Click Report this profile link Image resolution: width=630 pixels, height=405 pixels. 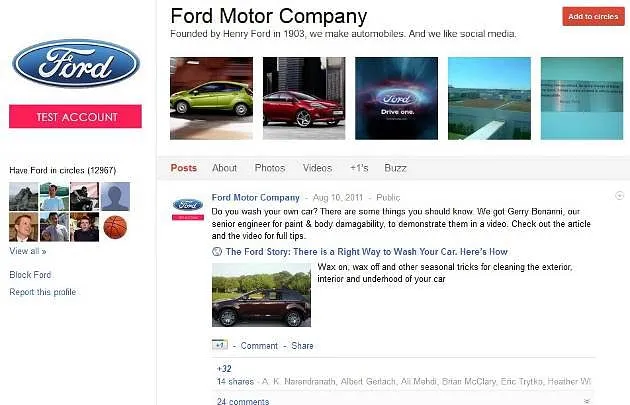43,292
